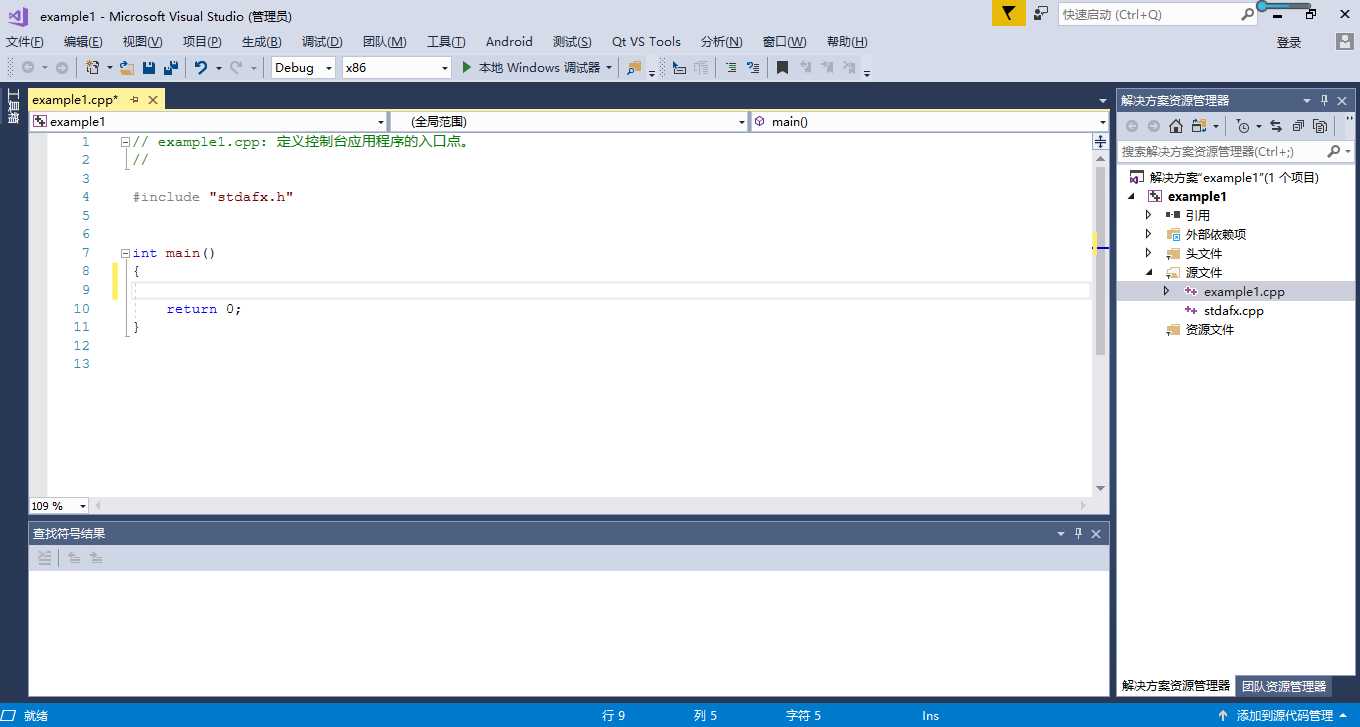Viewport: 1360px width, 727px height.
Task: Click the Solution Explorer switch views icon
Action: tap(1199, 126)
